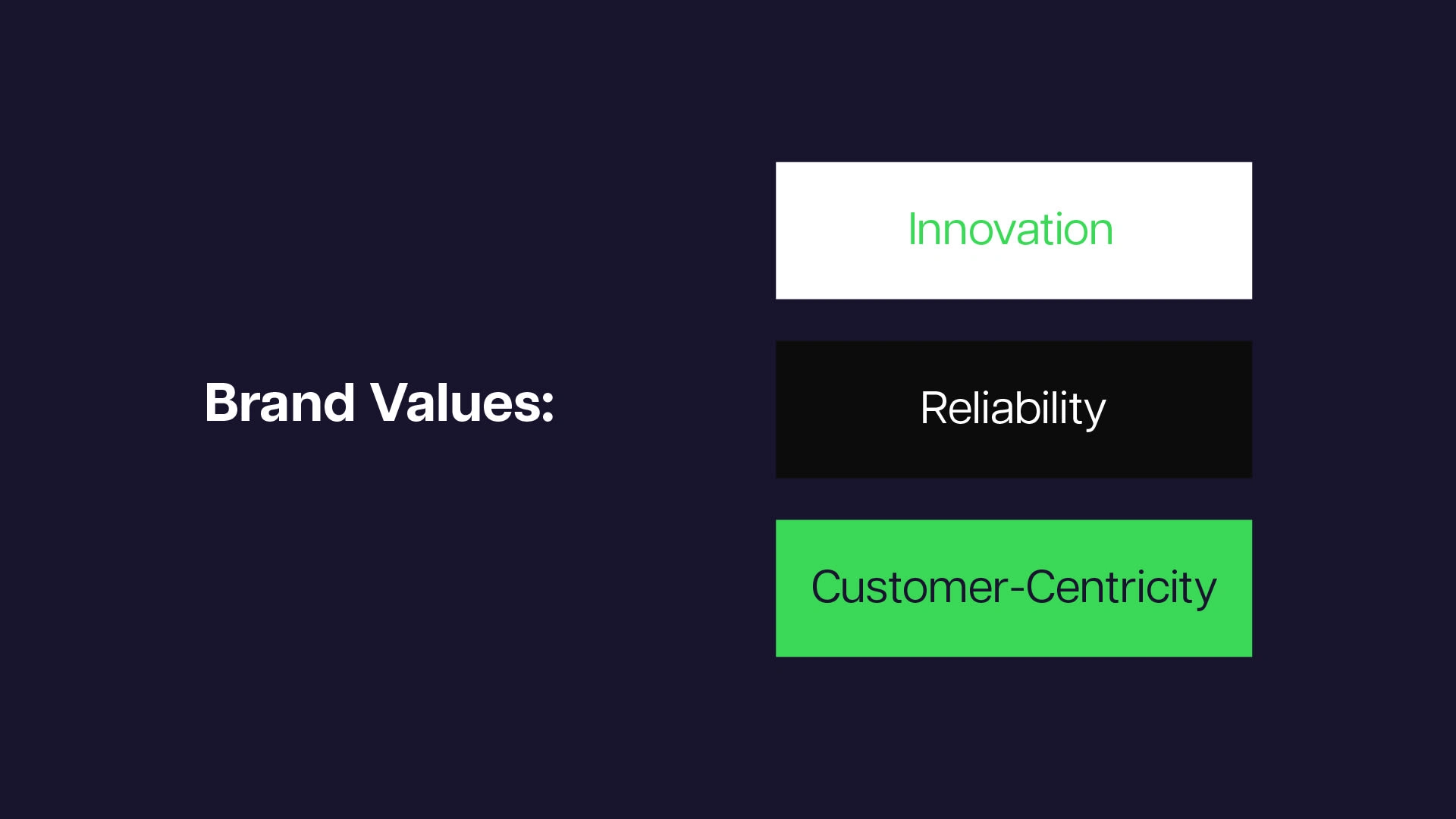Click the final "y" in "Customer-Centricity"

point(1204,592)
